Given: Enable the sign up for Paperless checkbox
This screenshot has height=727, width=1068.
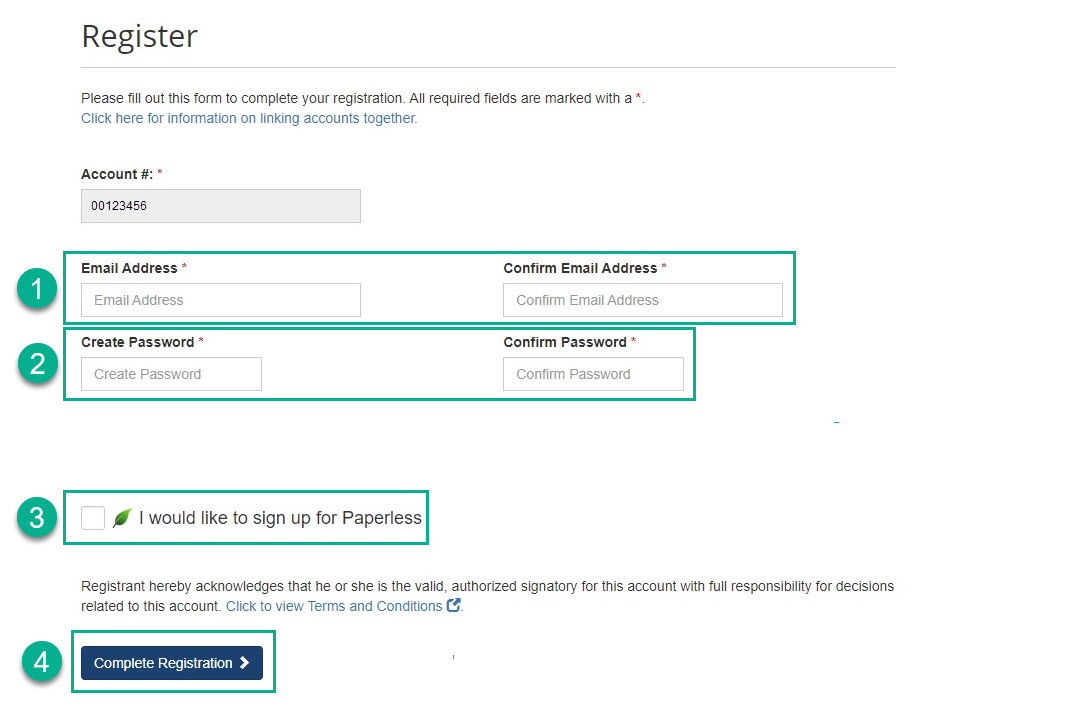Looking at the screenshot, I should pos(93,517).
